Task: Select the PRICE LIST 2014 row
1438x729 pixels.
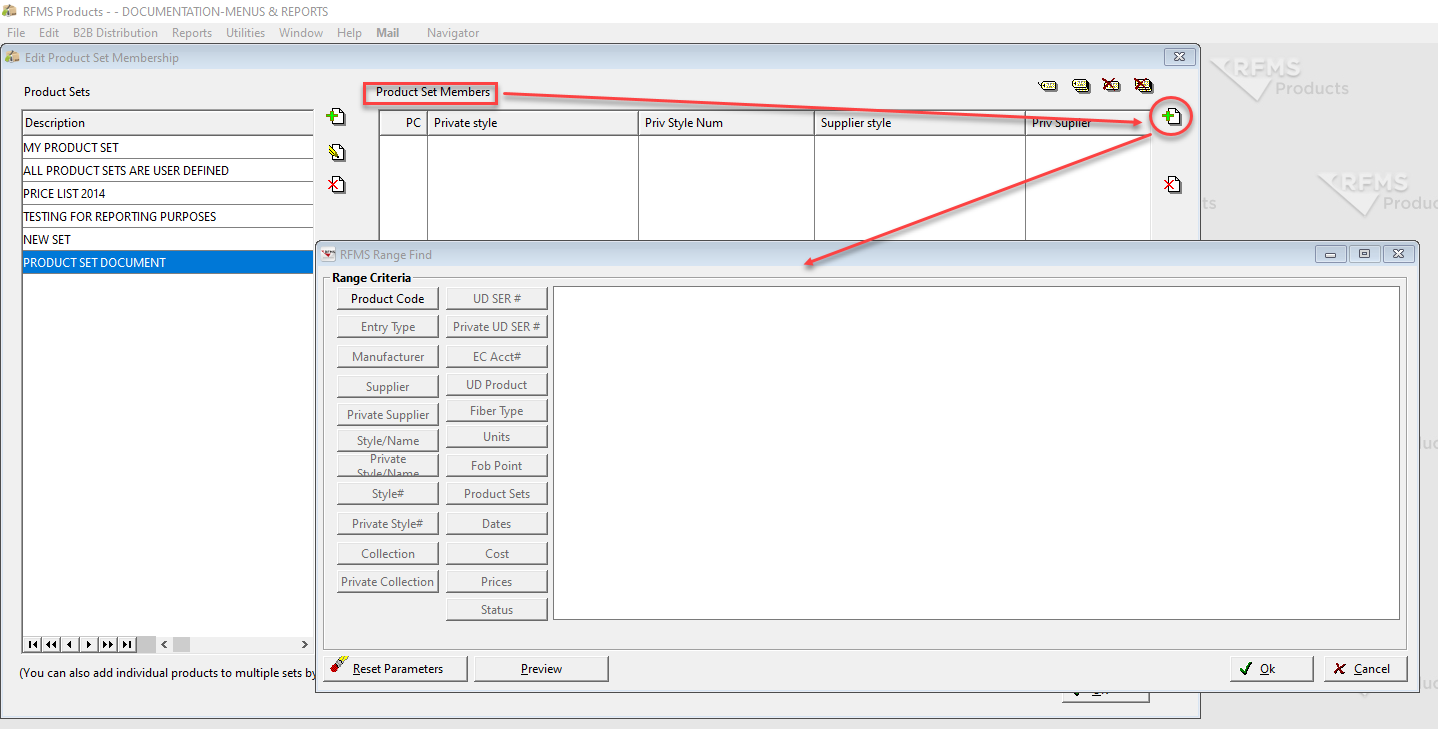Action: pos(168,193)
